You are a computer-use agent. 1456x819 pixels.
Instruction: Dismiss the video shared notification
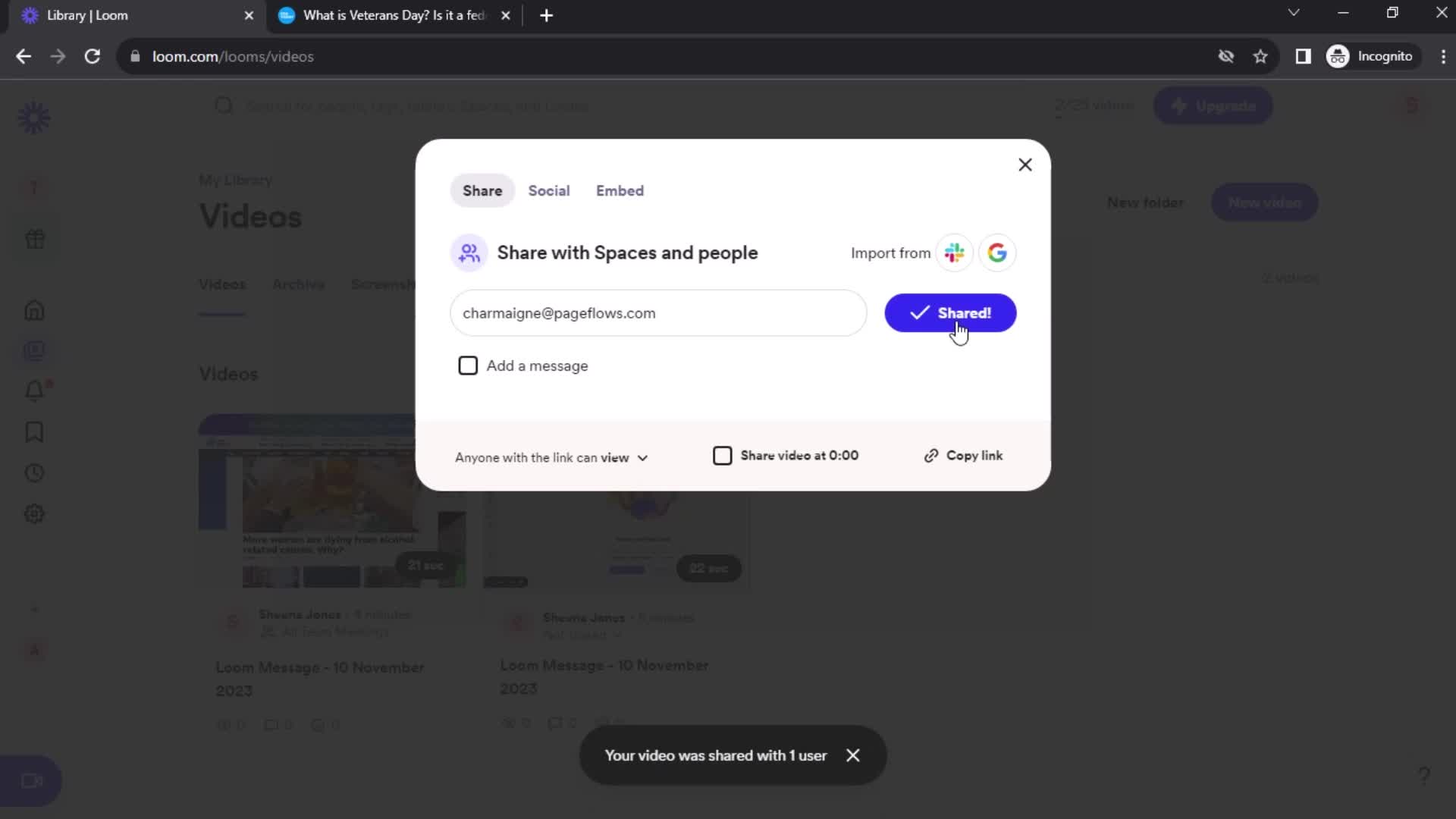pos(854,755)
